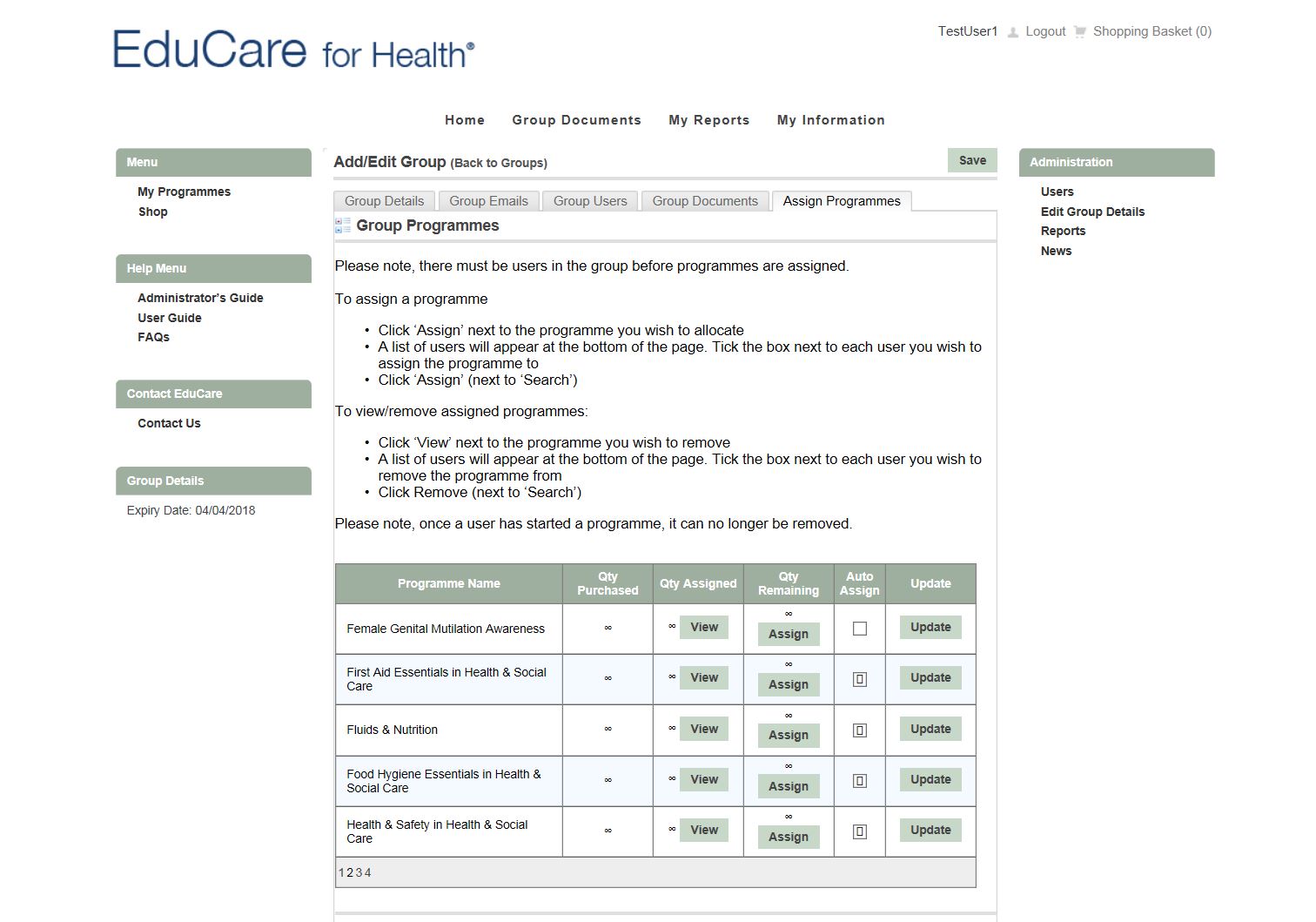Click the EduCare for Health logo
This screenshot has width=1316, height=922.
tap(294, 49)
